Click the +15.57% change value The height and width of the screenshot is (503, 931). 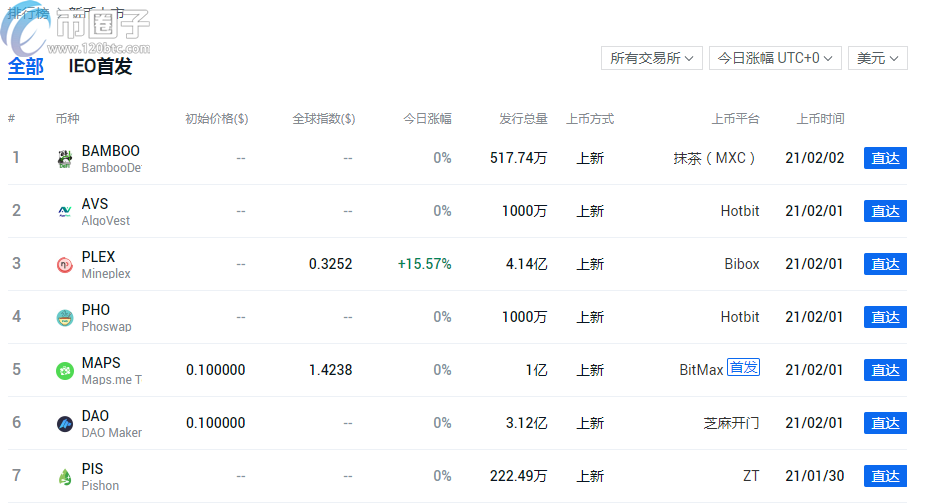tap(425, 264)
